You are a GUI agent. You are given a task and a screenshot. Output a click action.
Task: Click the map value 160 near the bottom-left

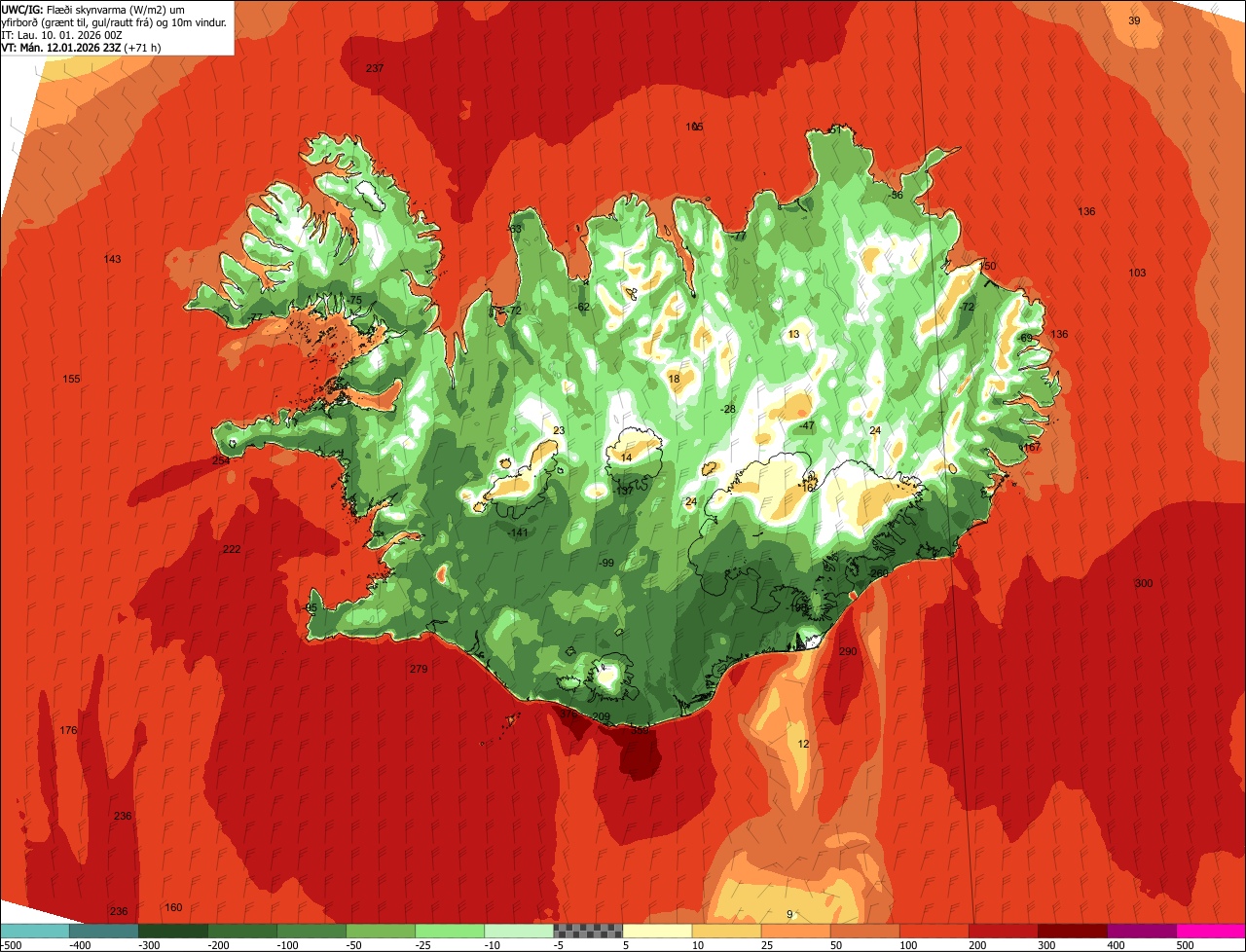tap(173, 907)
